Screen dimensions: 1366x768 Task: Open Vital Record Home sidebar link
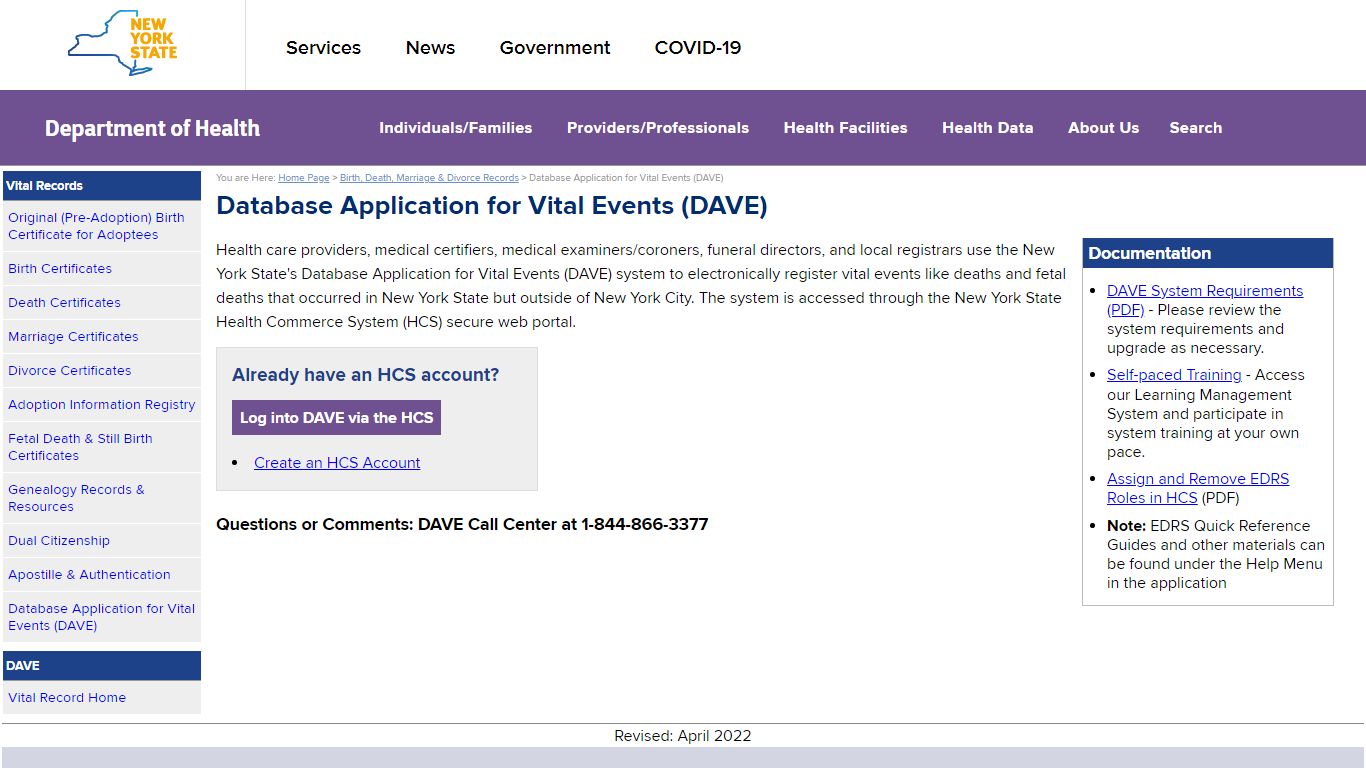[101, 697]
